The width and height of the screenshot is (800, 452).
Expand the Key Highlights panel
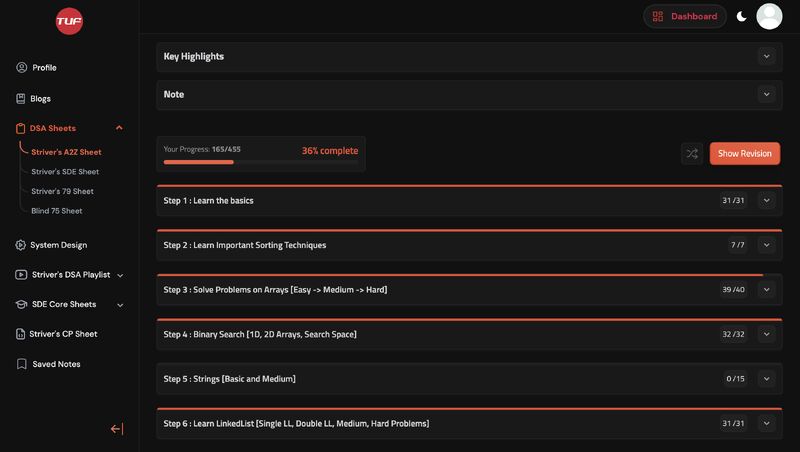766,56
